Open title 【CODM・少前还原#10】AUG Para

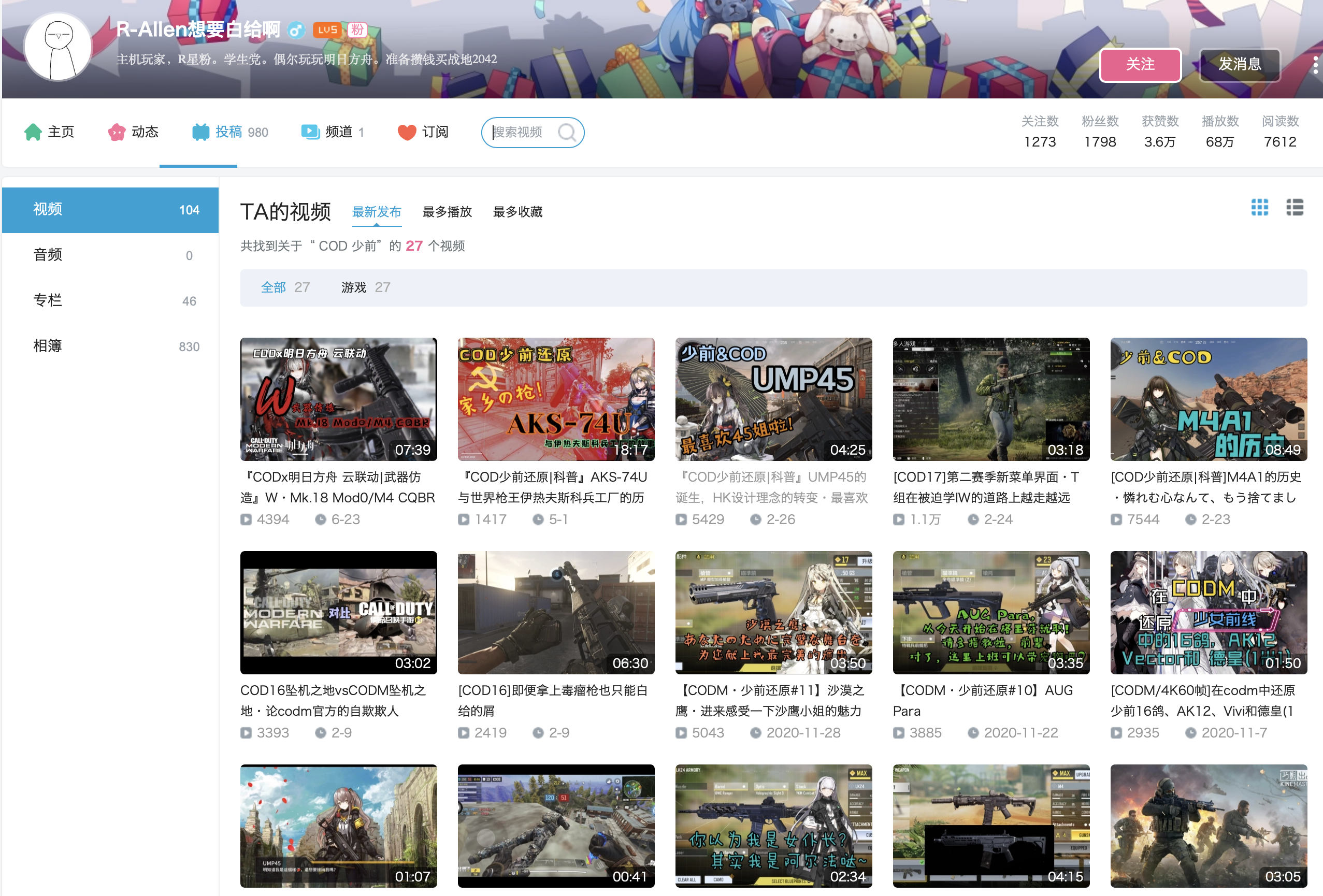coord(983,701)
